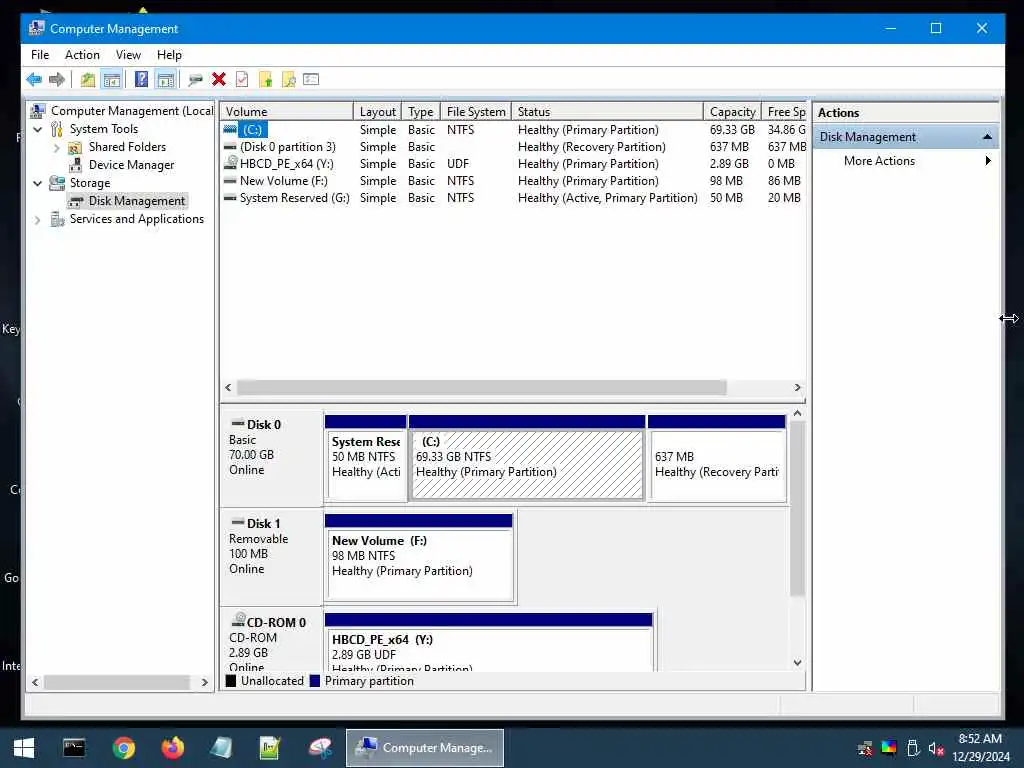The width and height of the screenshot is (1024, 768).
Task: Select the (C:) 69.33 GB partition block
Action: coord(527,458)
